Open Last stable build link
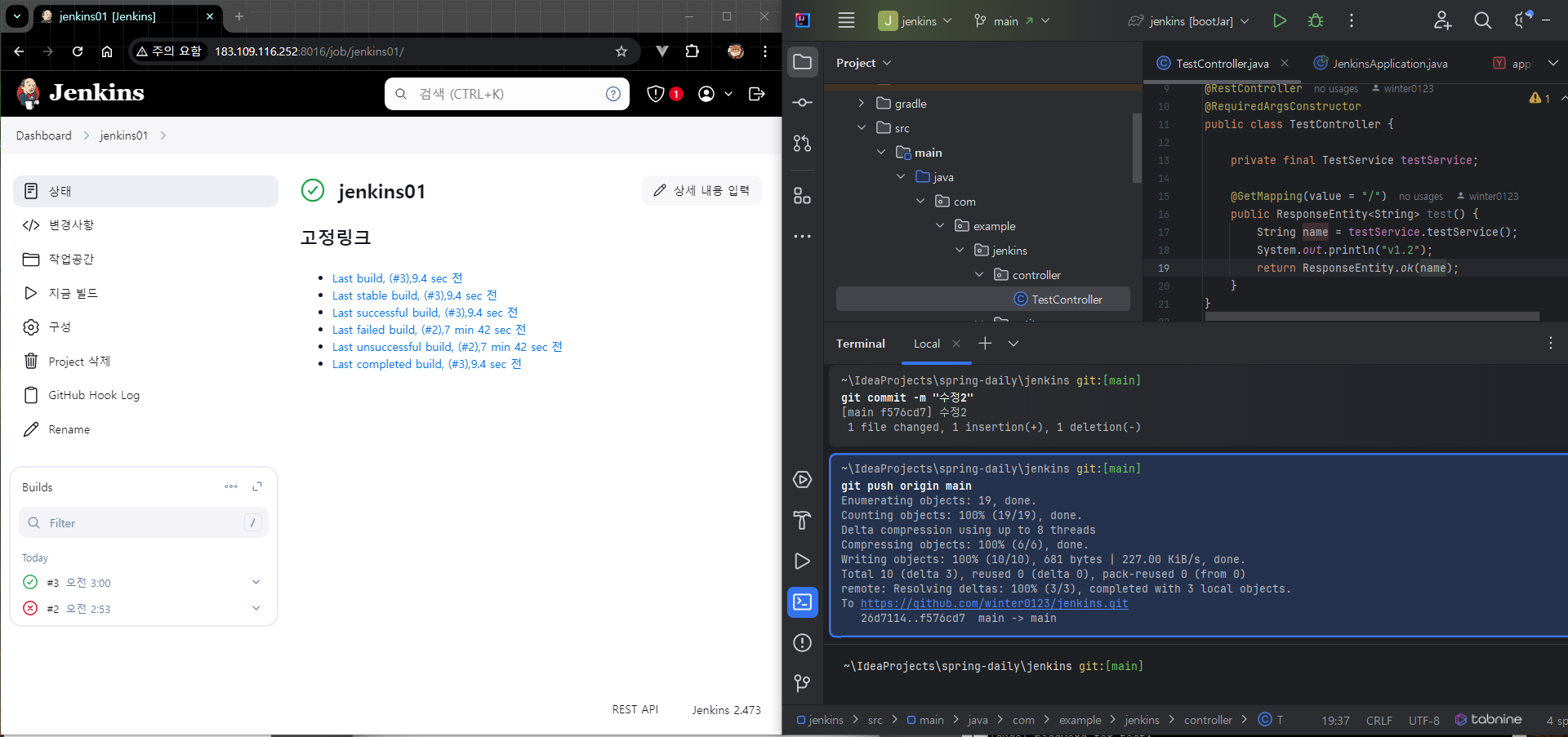Screen dimensions: 1568x737 pyautogui.click(x=414, y=295)
